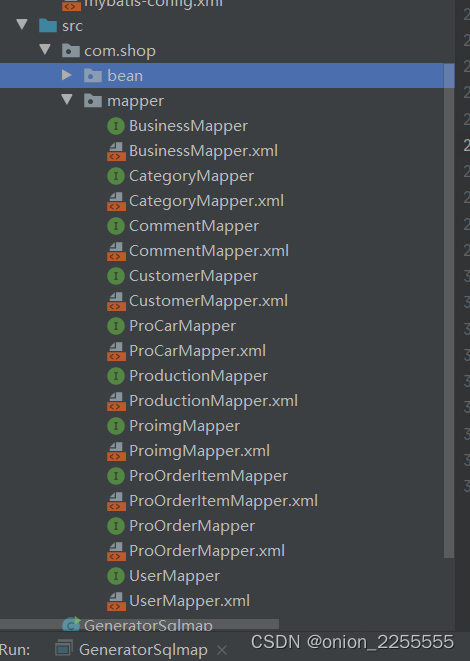Click the GeneratorSqlmap run tab icon

(x=64, y=650)
